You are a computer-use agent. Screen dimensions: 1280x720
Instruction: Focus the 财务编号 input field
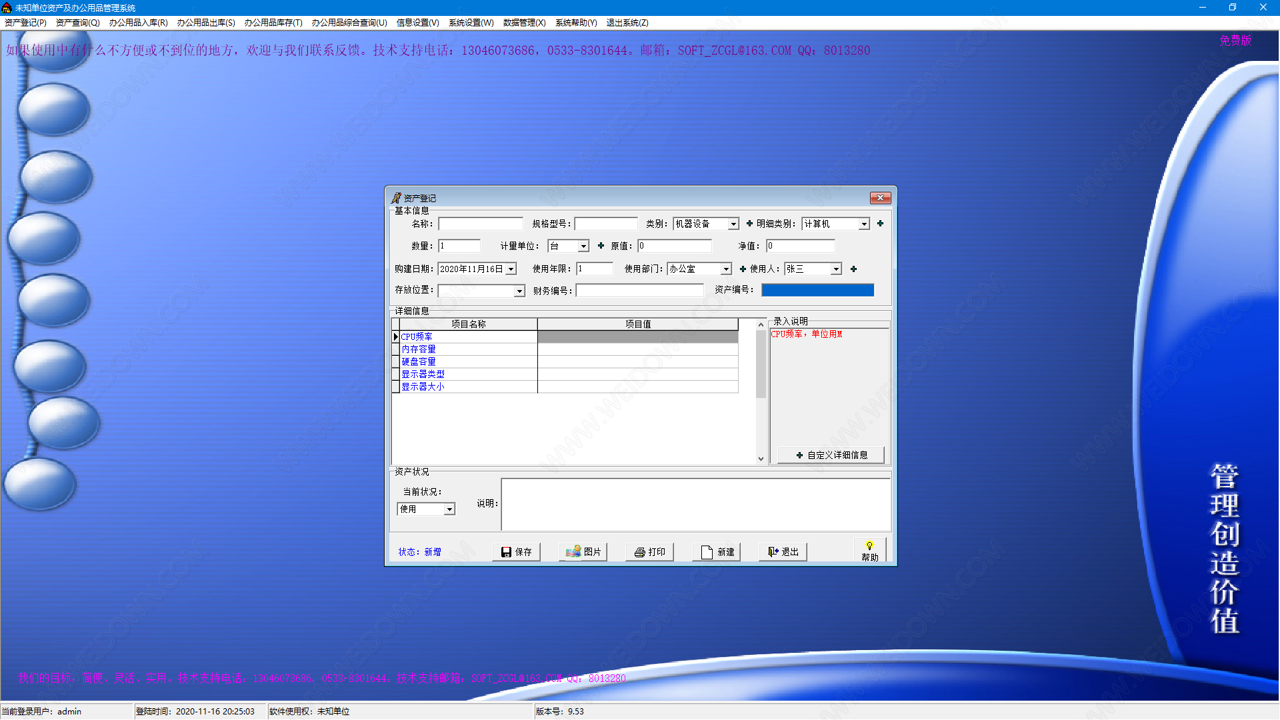(x=640, y=291)
